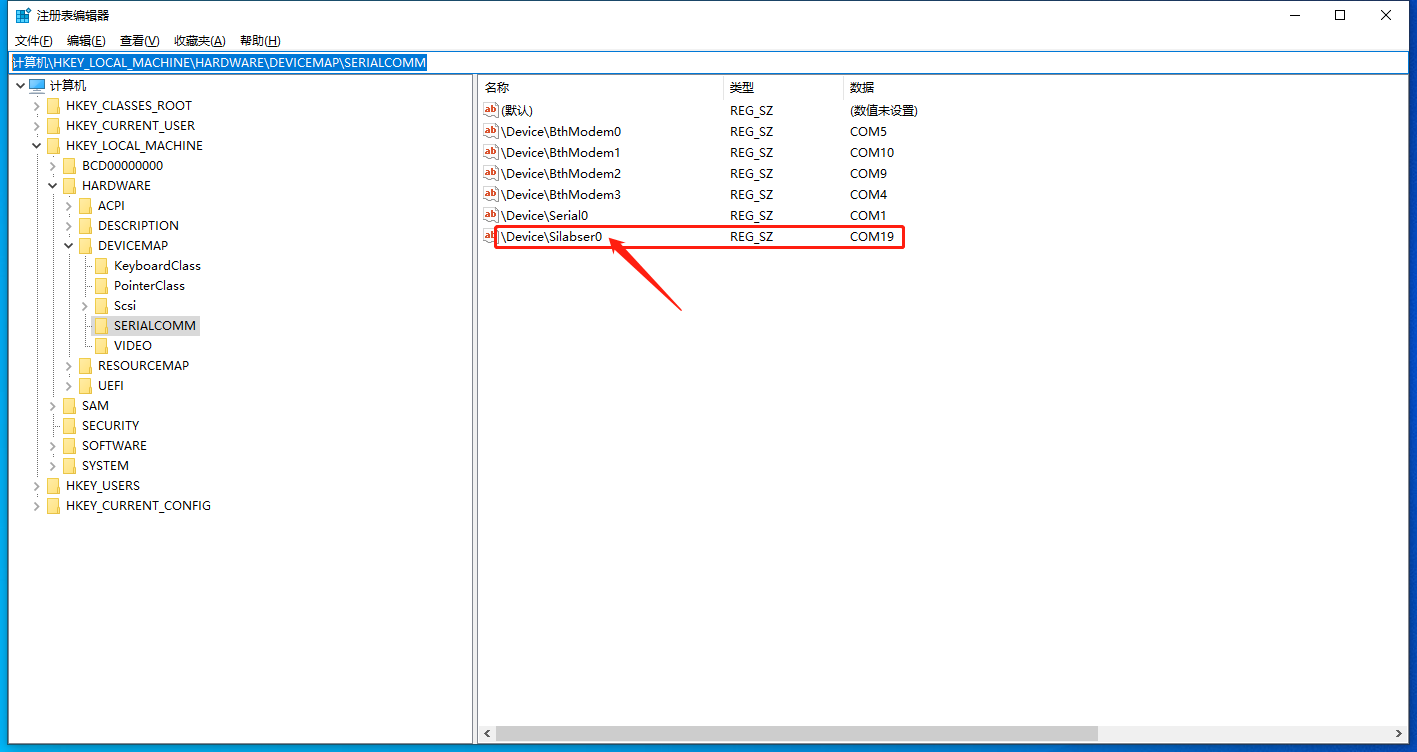Click the COM19 data cell
The height and width of the screenshot is (752, 1417).
click(872, 237)
